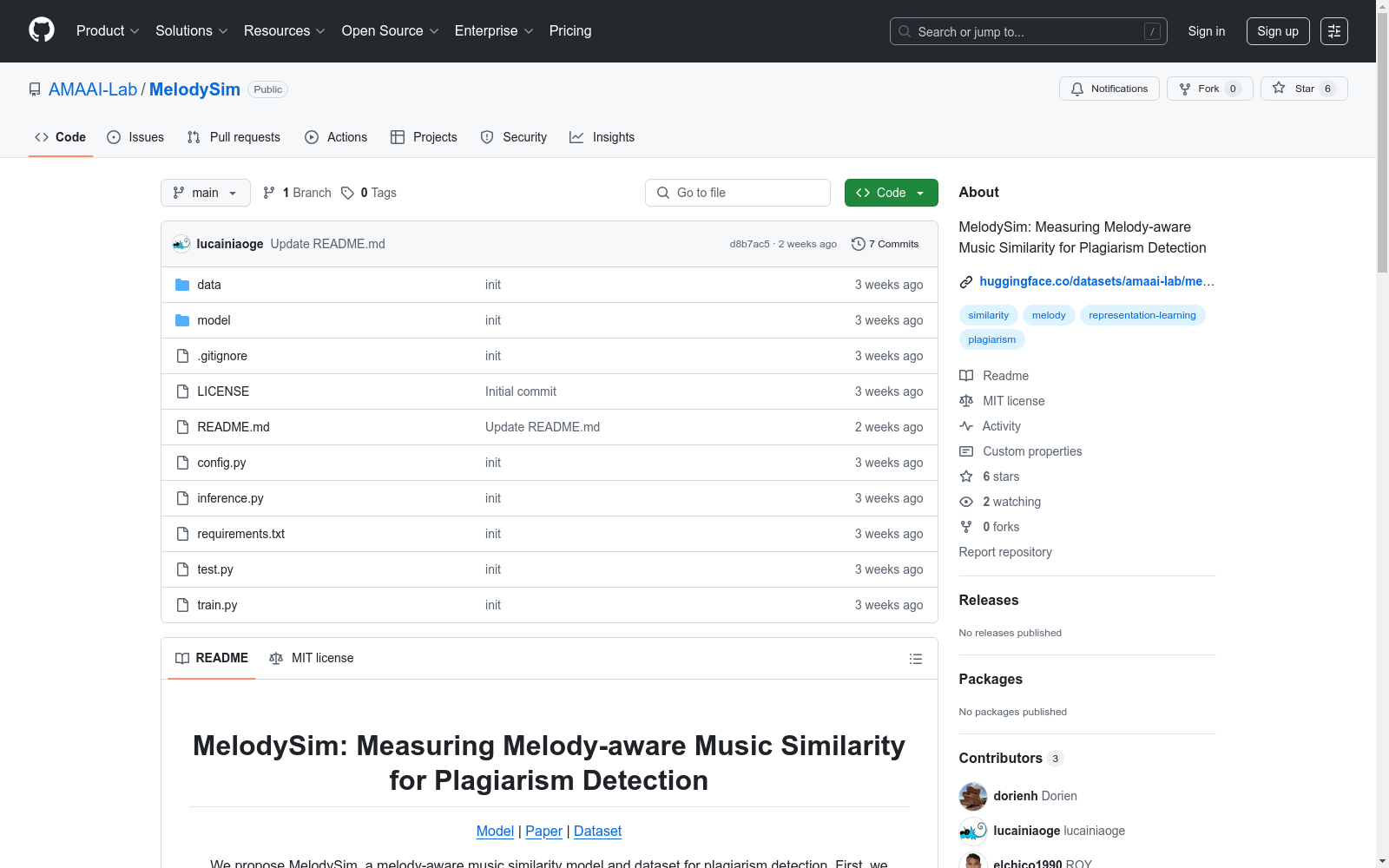
Task: Open the main branch selector dropdown
Action: click(x=206, y=193)
